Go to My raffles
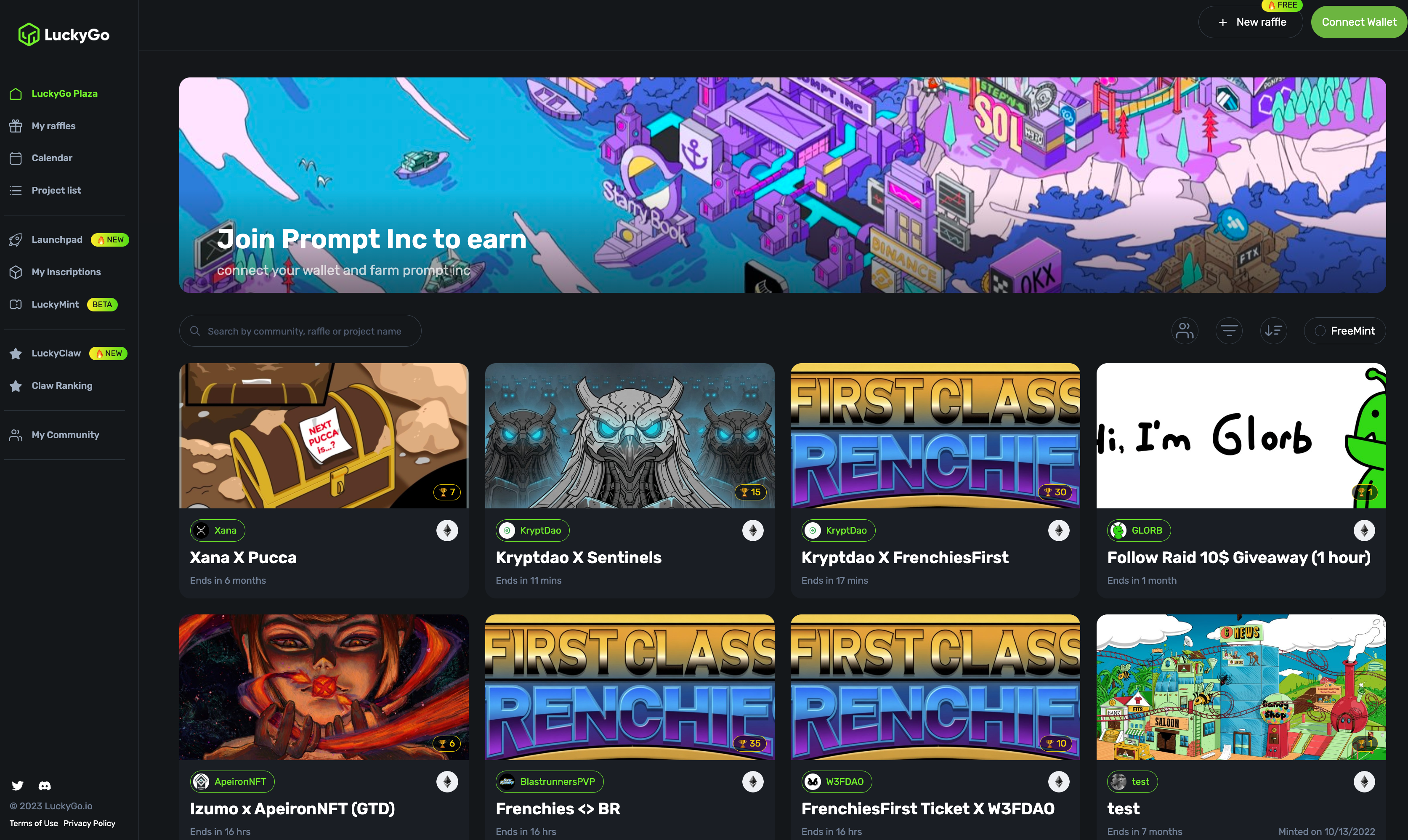The height and width of the screenshot is (840, 1408). point(53,126)
